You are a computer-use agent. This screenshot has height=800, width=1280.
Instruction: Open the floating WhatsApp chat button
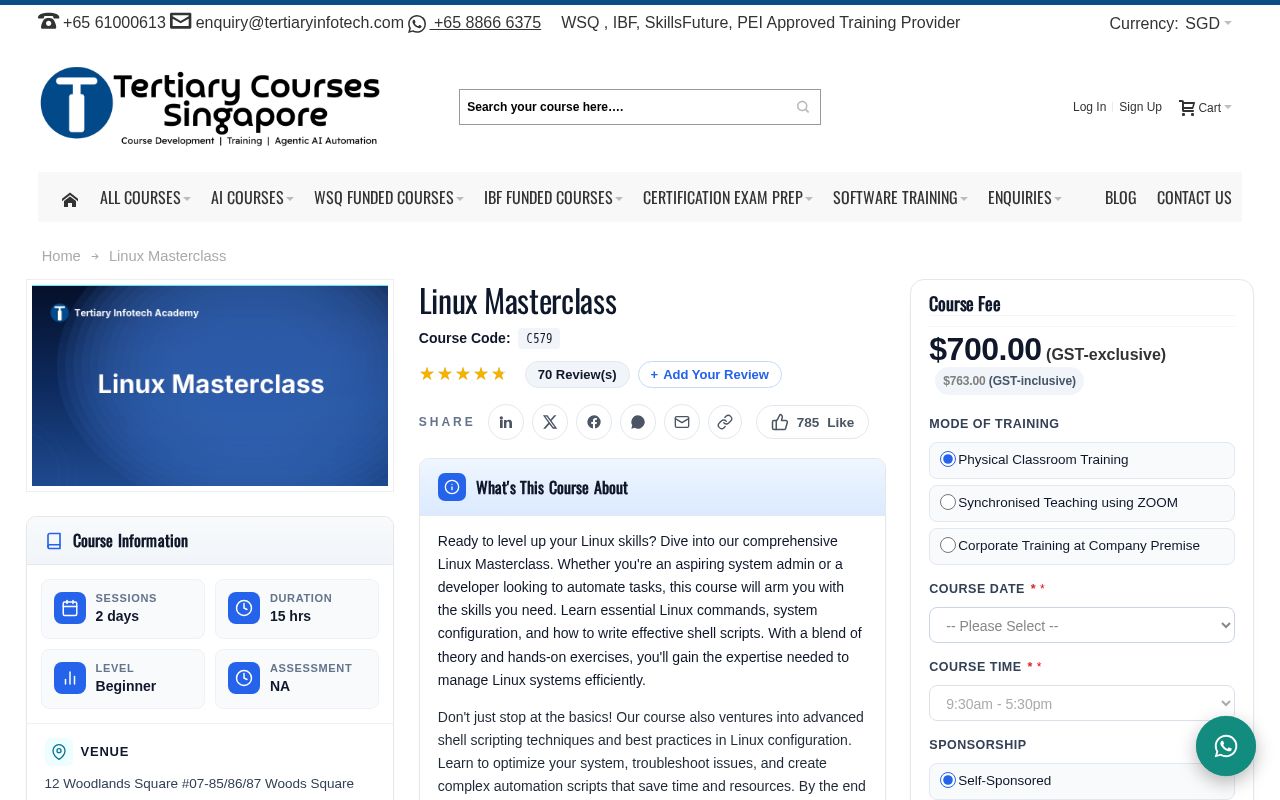[1226, 746]
